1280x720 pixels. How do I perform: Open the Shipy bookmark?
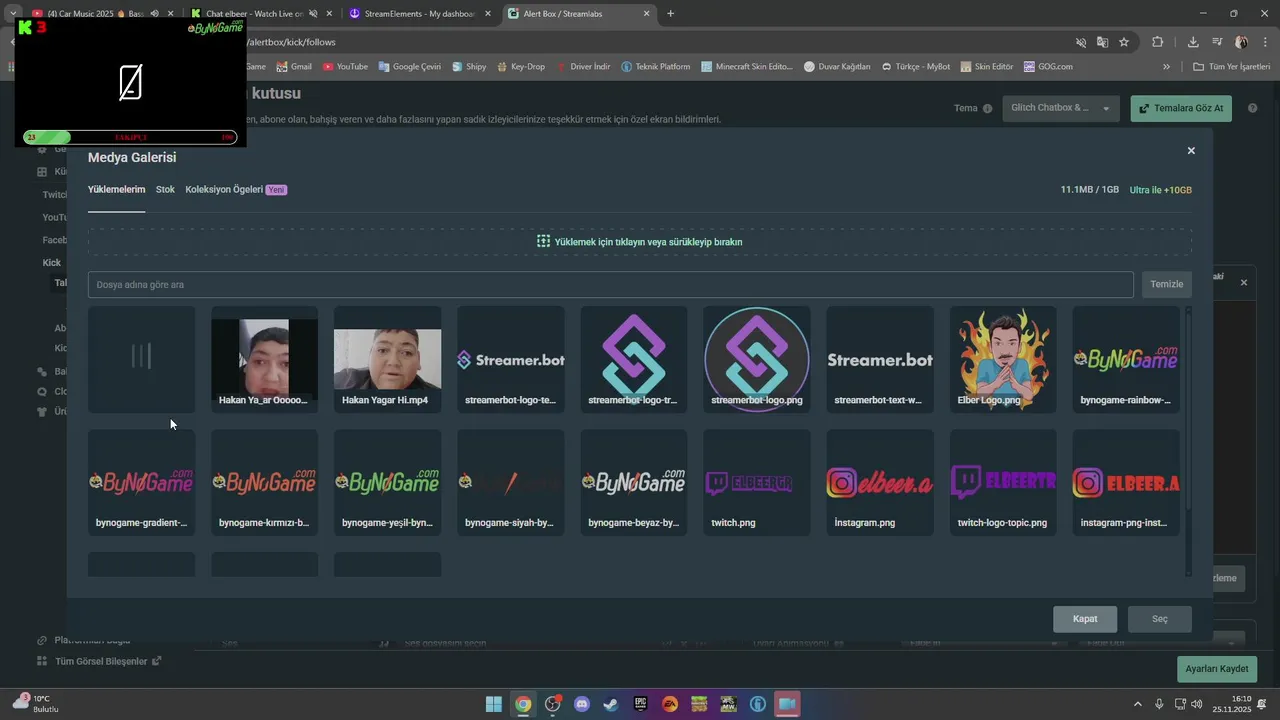click(469, 67)
